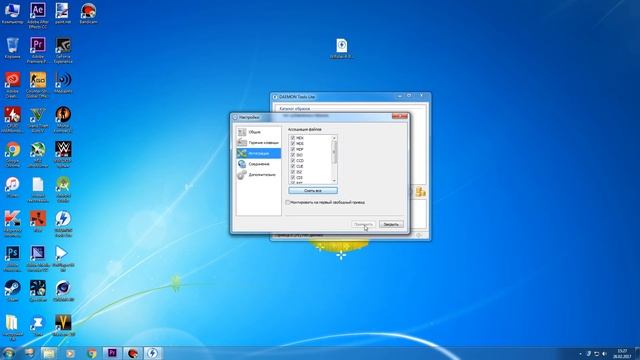Enable mount on first free drive checkbox
The height and width of the screenshot is (360, 640).
click(288, 202)
